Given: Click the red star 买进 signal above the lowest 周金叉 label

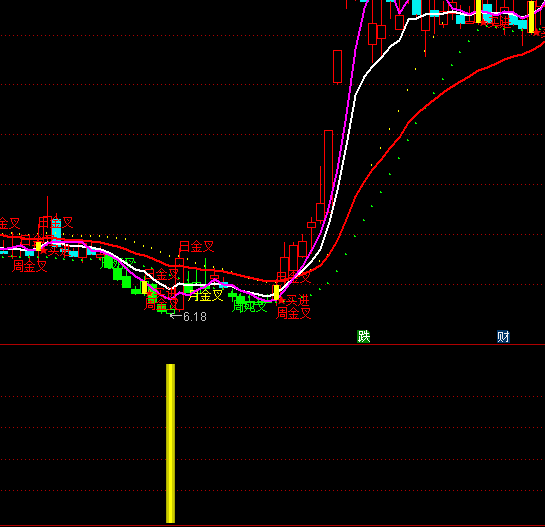Looking at the screenshot, I should (x=294, y=300).
